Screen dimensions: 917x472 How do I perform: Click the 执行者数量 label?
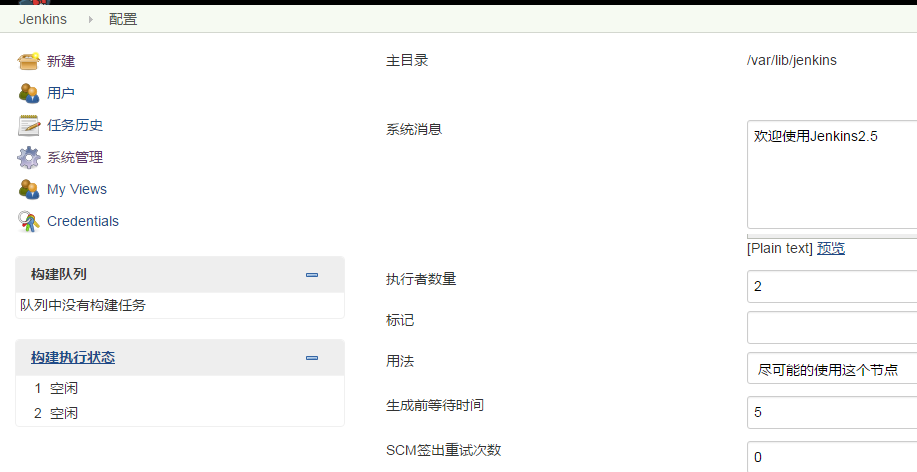(421, 279)
